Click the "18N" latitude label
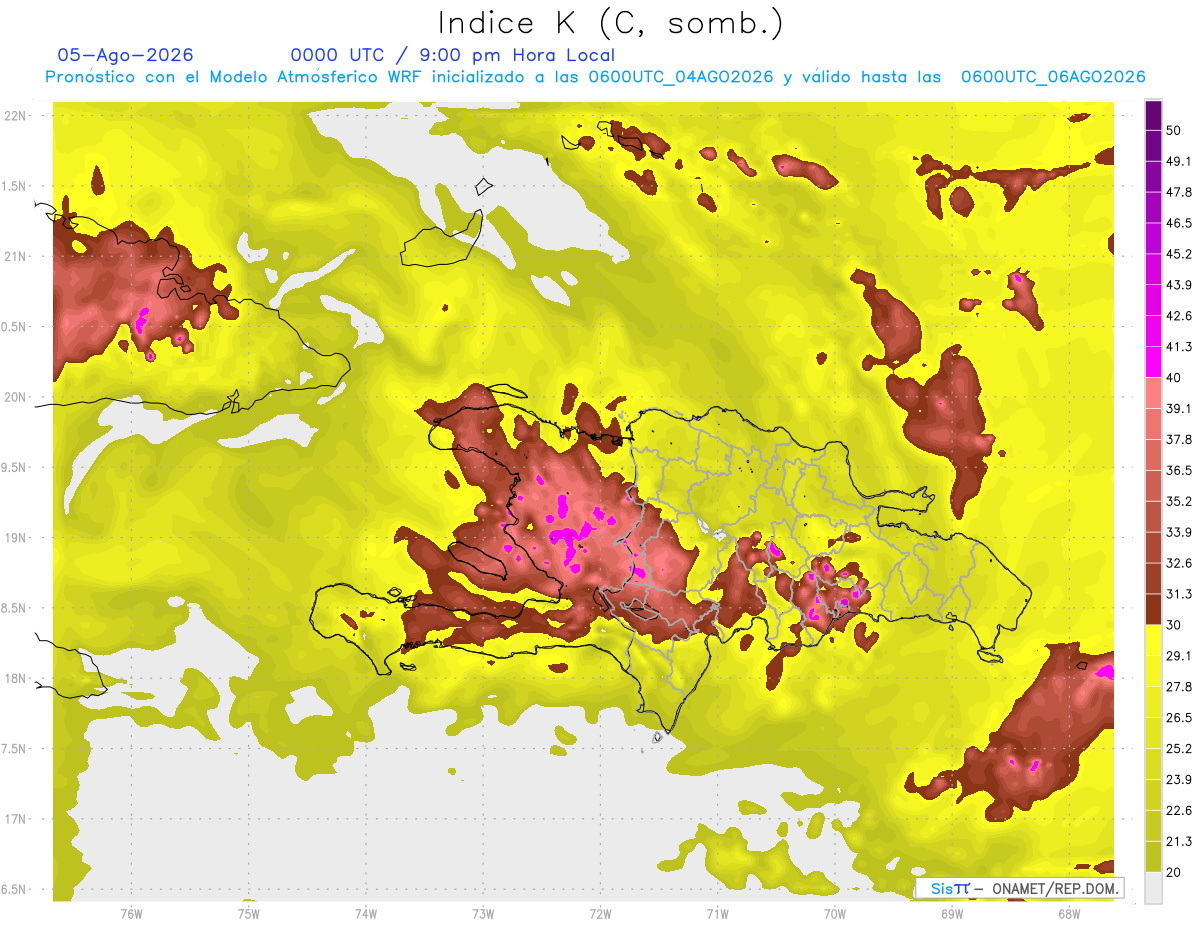The width and height of the screenshot is (1200, 927). (x=15, y=679)
